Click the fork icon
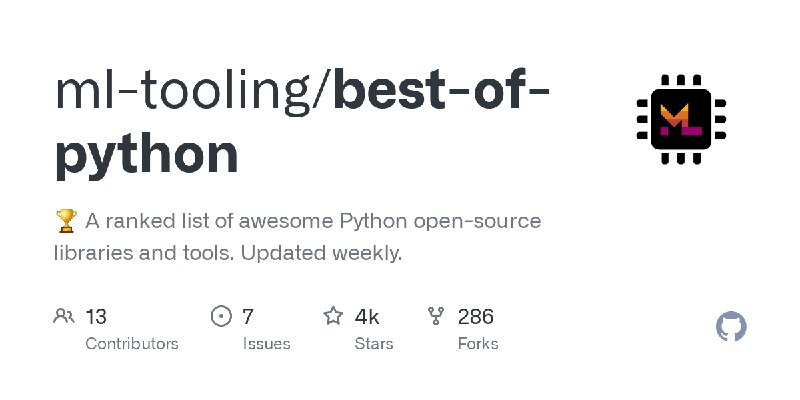Viewport: 800px width, 400px height. (436, 316)
